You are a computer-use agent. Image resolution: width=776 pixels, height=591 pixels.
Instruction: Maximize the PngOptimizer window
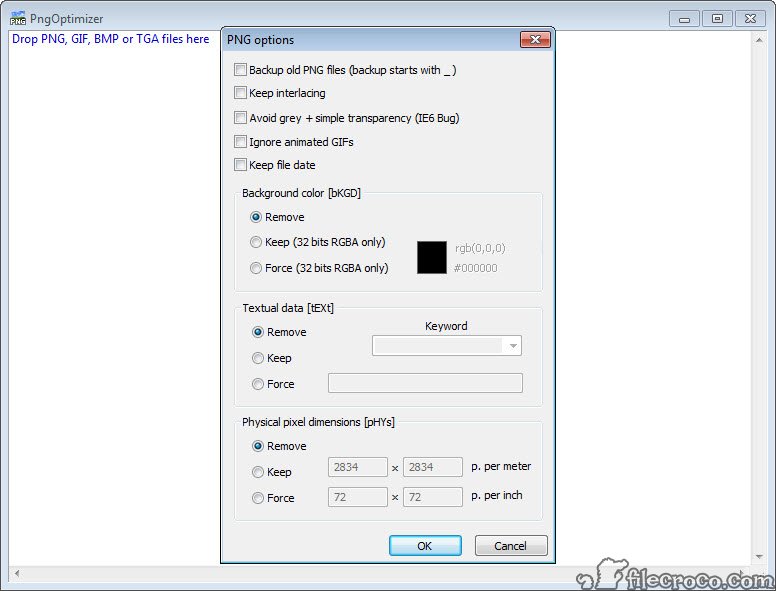click(x=717, y=19)
